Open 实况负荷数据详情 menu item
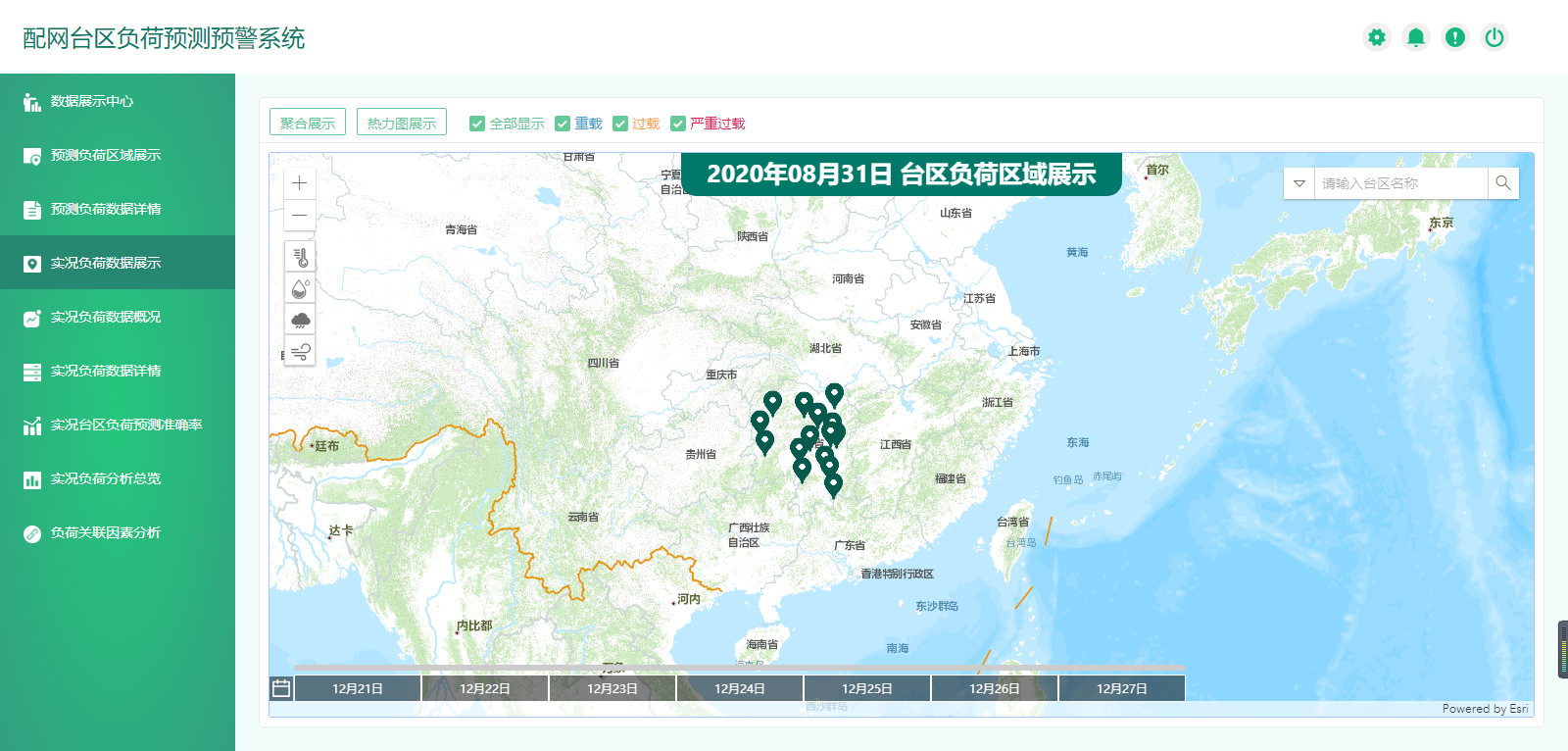Viewport: 1568px width, 751px height. click(118, 371)
